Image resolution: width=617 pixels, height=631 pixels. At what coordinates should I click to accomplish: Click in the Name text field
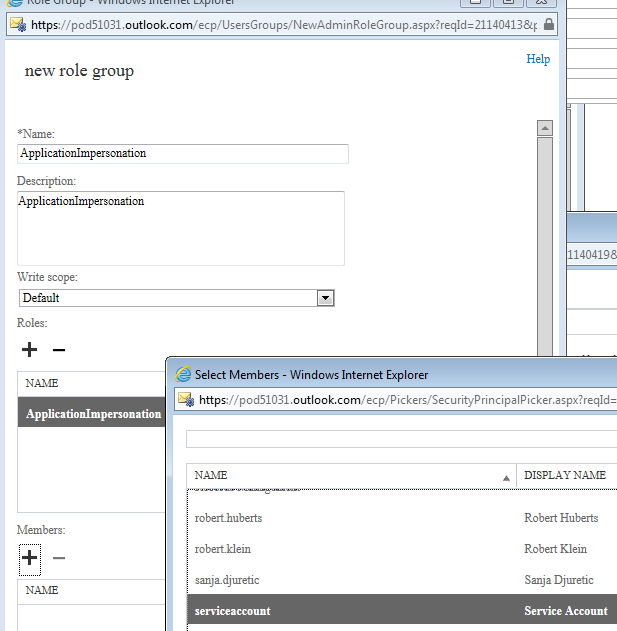183,153
